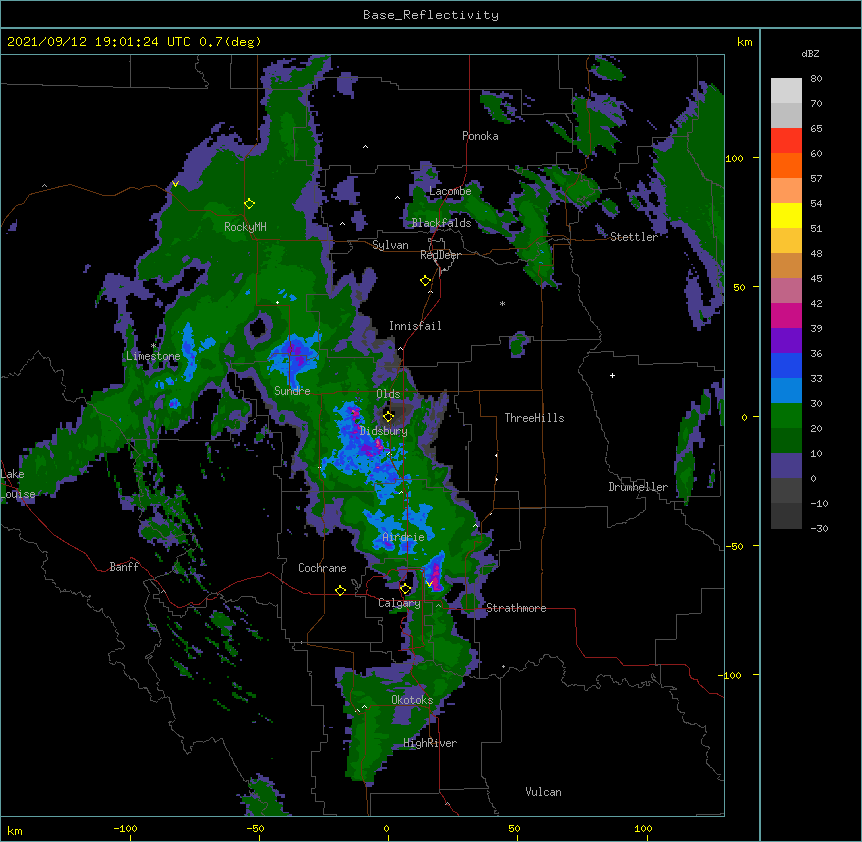The height and width of the screenshot is (842, 862).
Task: Select the Stettler label
Action: (634, 237)
